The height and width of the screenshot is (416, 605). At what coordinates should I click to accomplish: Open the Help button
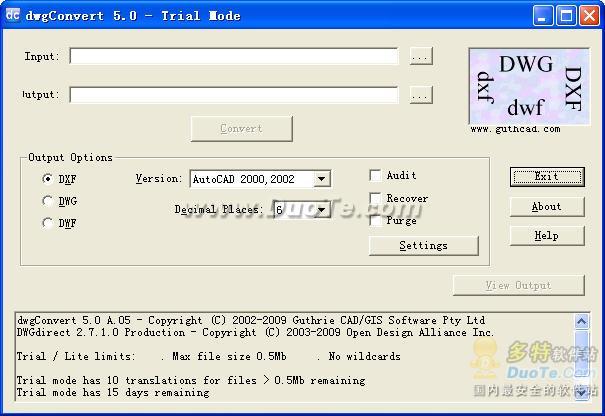547,236
